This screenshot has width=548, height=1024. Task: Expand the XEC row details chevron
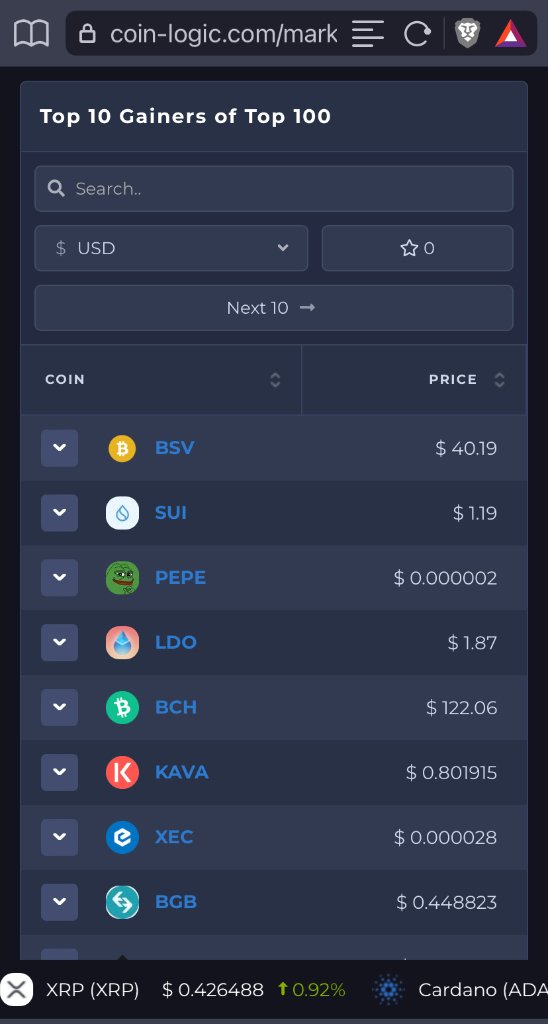coord(59,838)
